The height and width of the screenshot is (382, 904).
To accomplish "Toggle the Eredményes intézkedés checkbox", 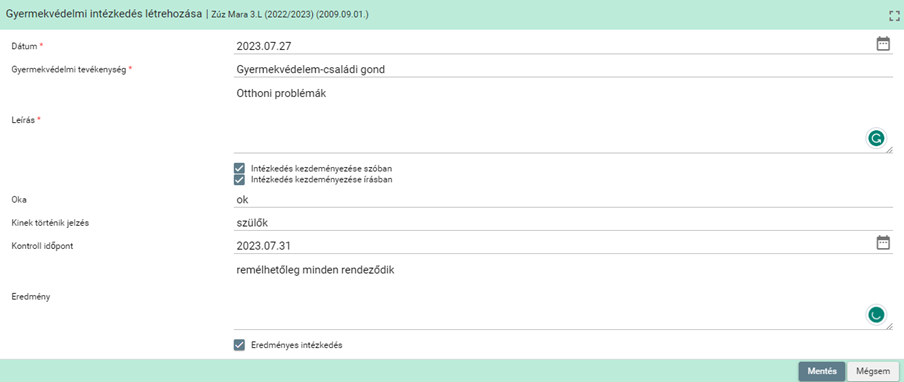I will point(239,346).
